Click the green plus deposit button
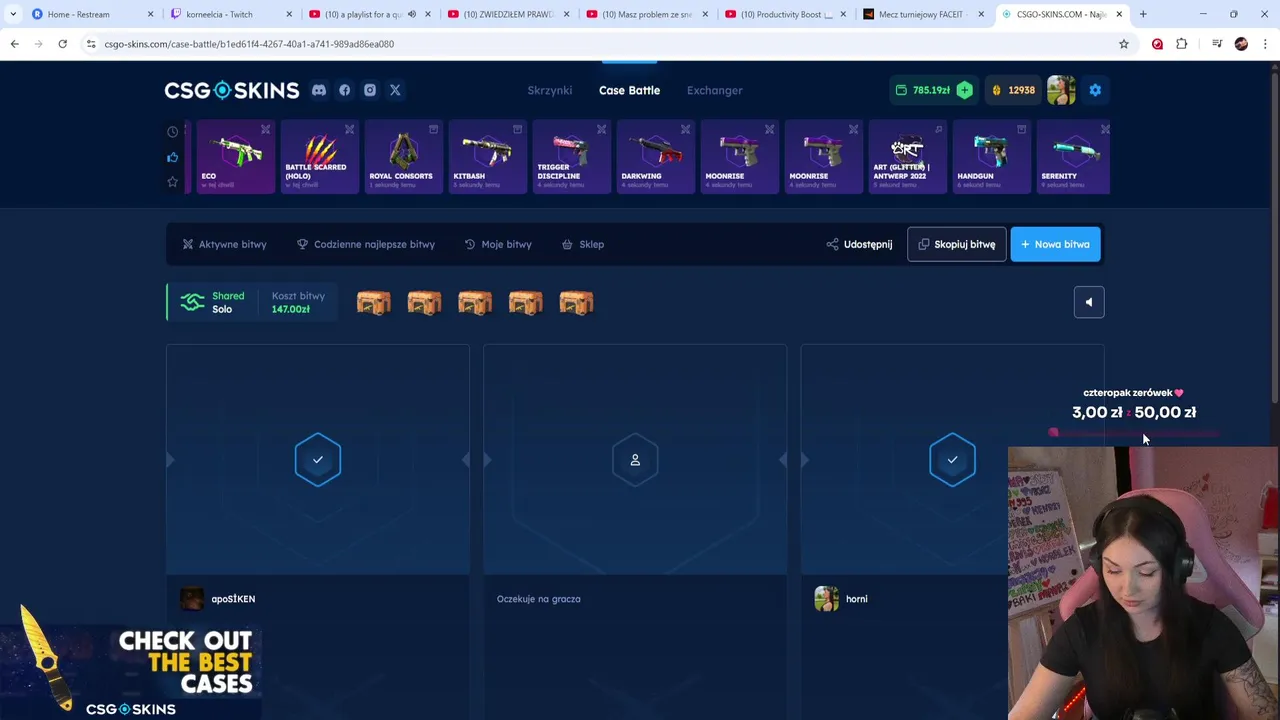1280x720 pixels. pos(964,90)
